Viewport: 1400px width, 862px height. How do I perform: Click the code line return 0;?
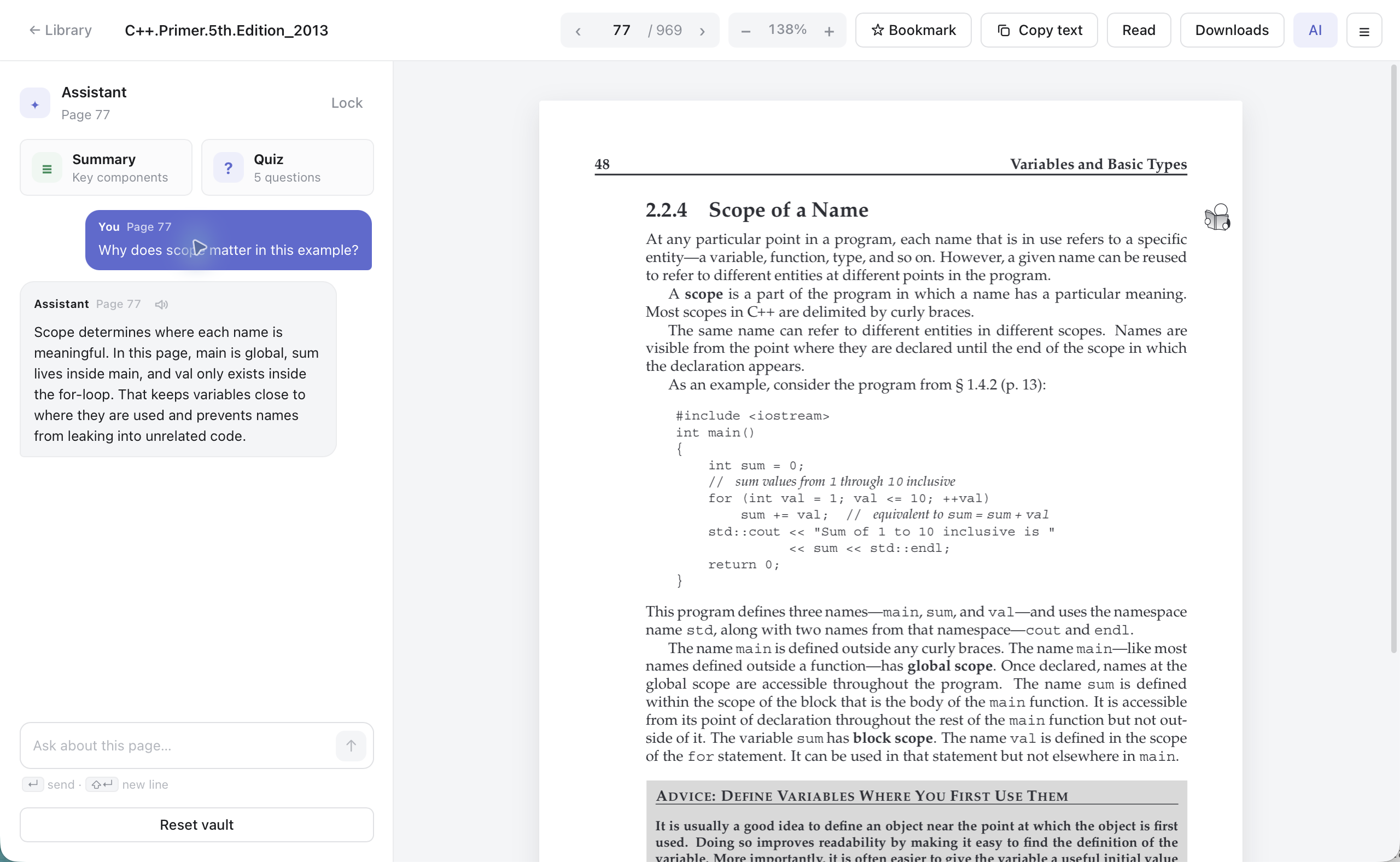[743, 564]
